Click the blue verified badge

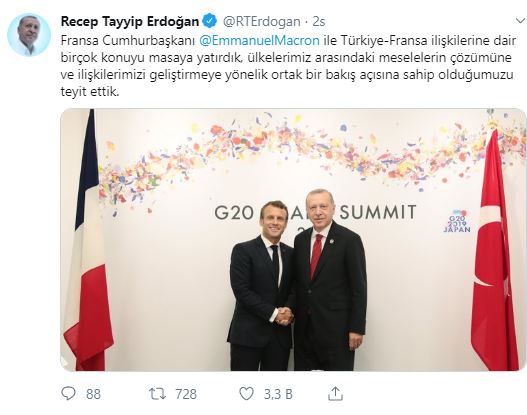click(x=210, y=22)
